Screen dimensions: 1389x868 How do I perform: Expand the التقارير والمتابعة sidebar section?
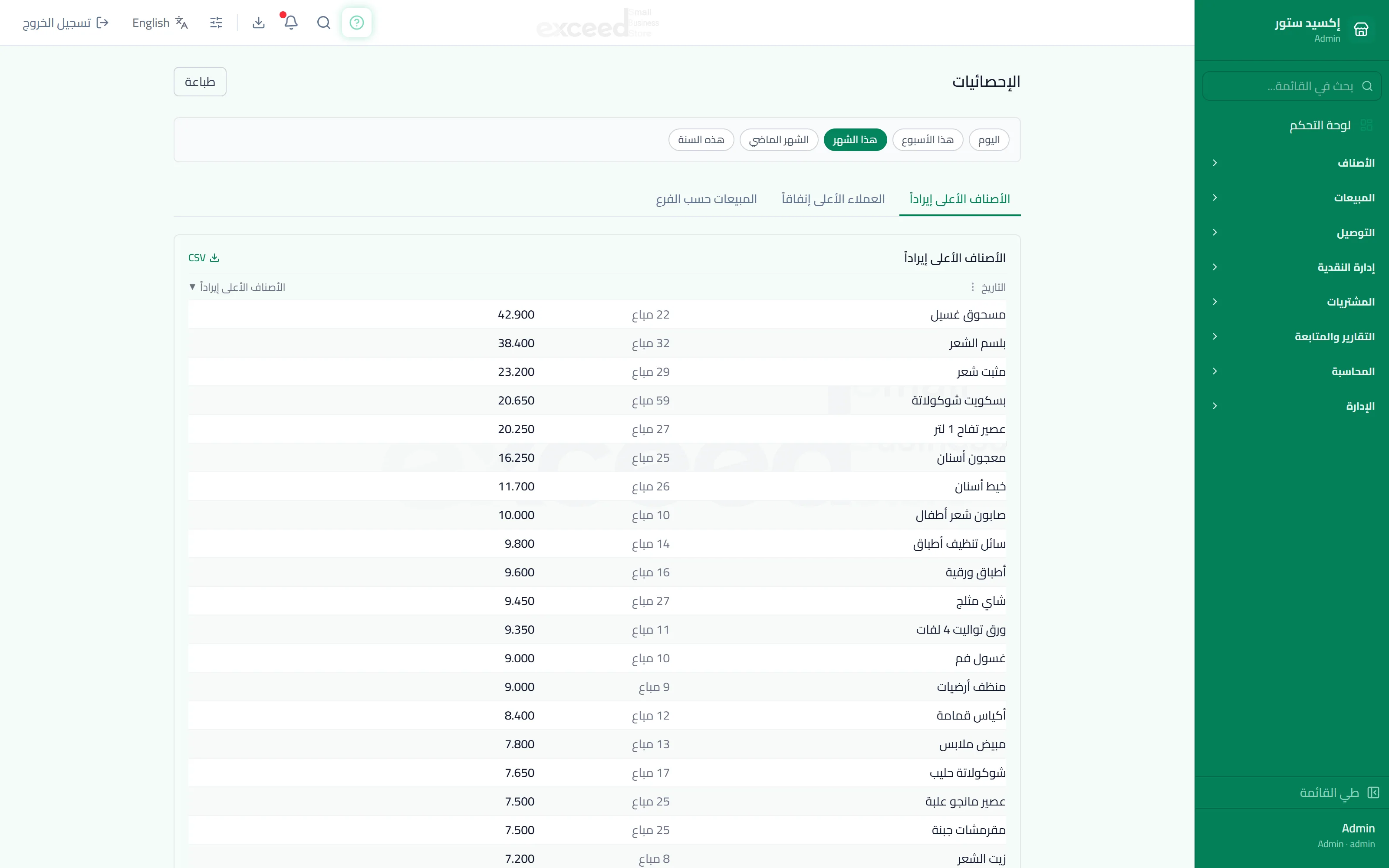(1291, 336)
